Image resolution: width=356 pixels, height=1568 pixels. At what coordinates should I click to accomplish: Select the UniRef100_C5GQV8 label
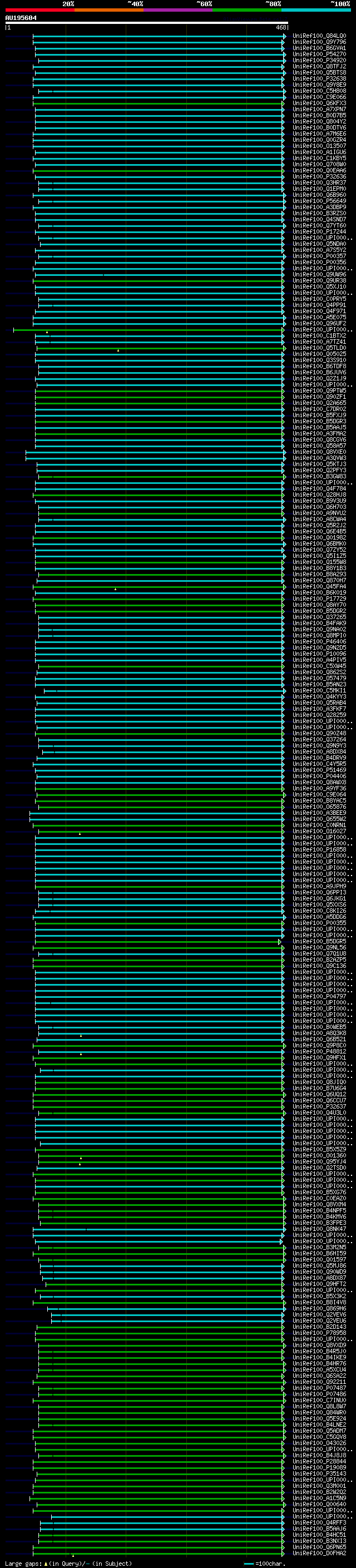[x=319, y=1437]
